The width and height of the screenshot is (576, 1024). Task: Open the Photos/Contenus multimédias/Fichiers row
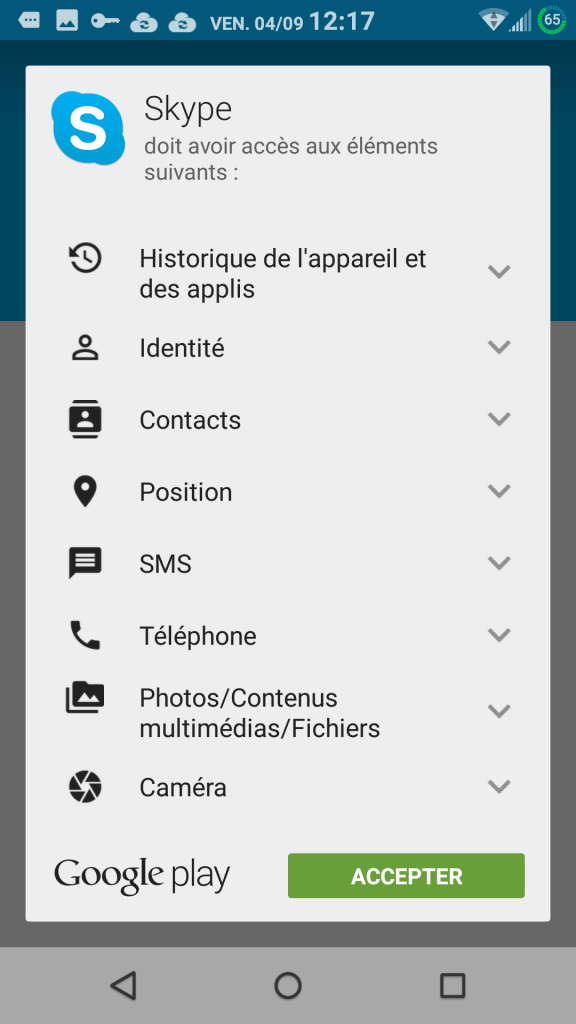click(x=288, y=712)
